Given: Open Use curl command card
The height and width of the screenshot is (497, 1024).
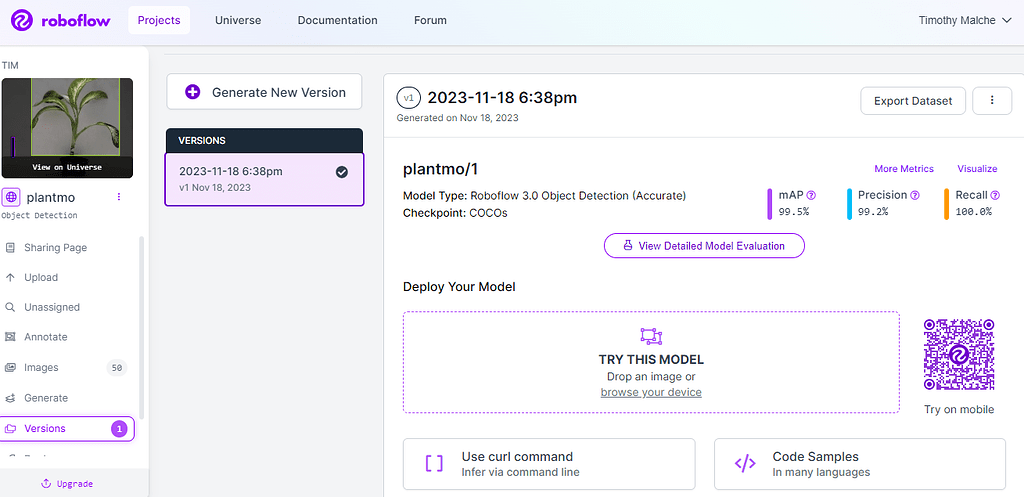Looking at the screenshot, I should pos(548,463).
